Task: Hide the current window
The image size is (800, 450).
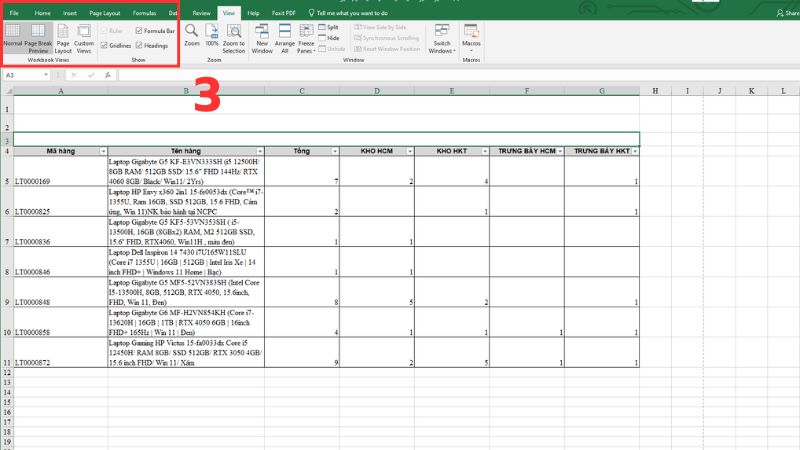Action: 329,38
